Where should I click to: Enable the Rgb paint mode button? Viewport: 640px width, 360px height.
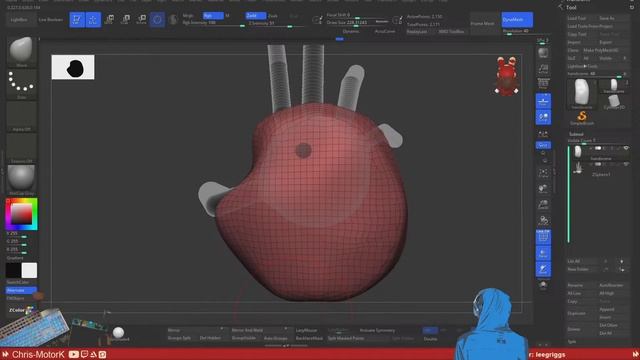click(213, 16)
